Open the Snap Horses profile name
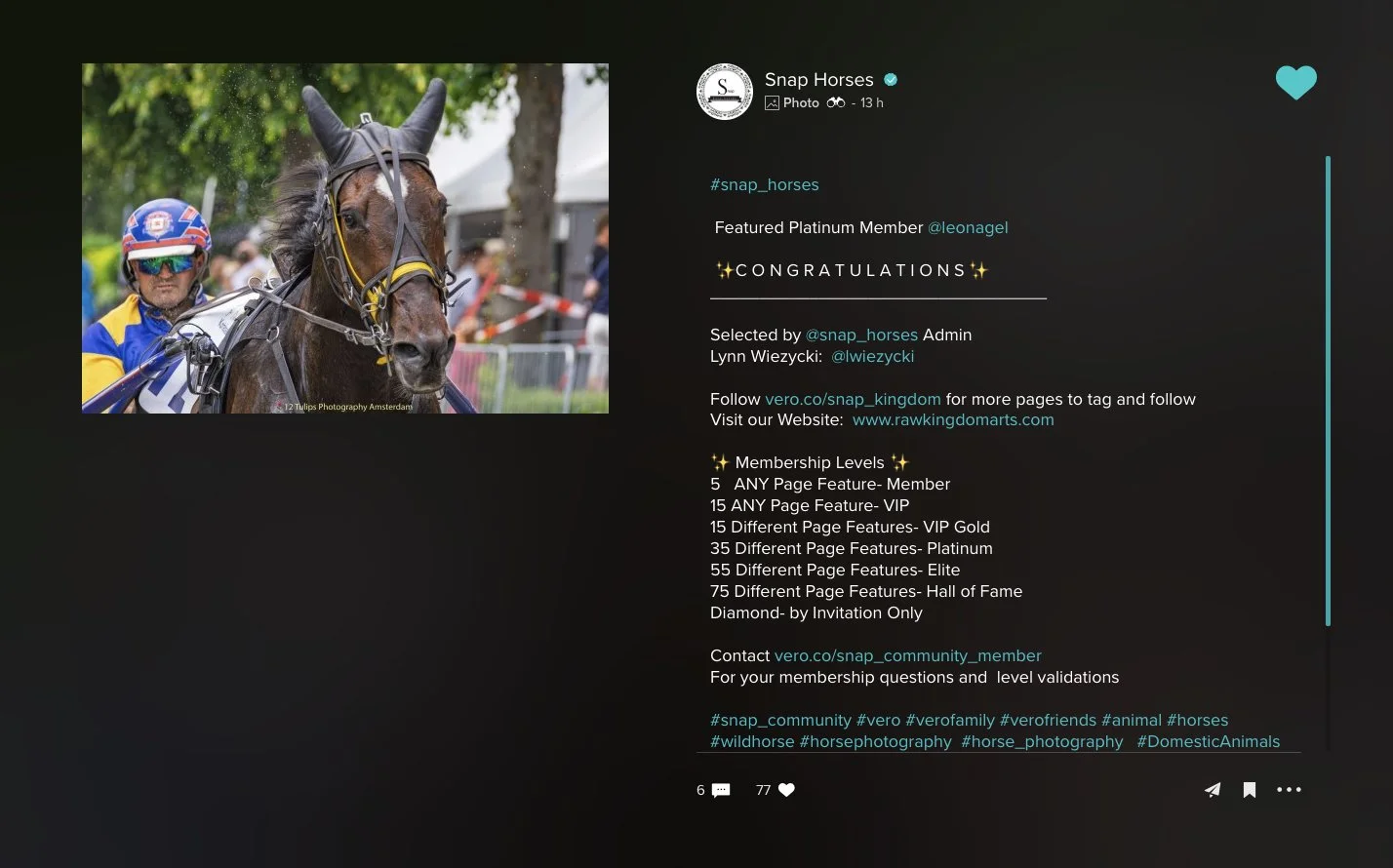The width and height of the screenshot is (1393, 868). (819, 80)
